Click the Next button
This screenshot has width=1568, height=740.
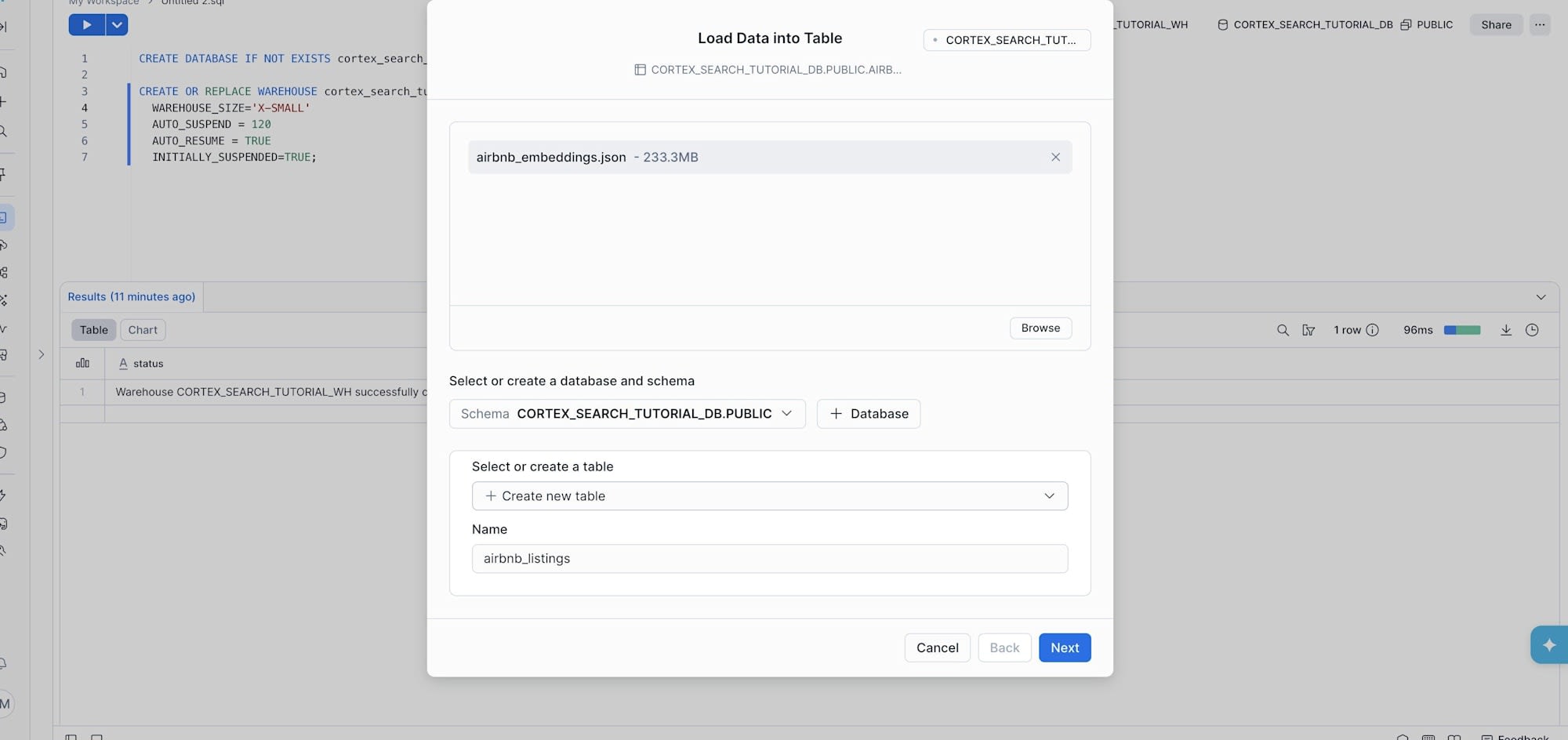click(1064, 647)
